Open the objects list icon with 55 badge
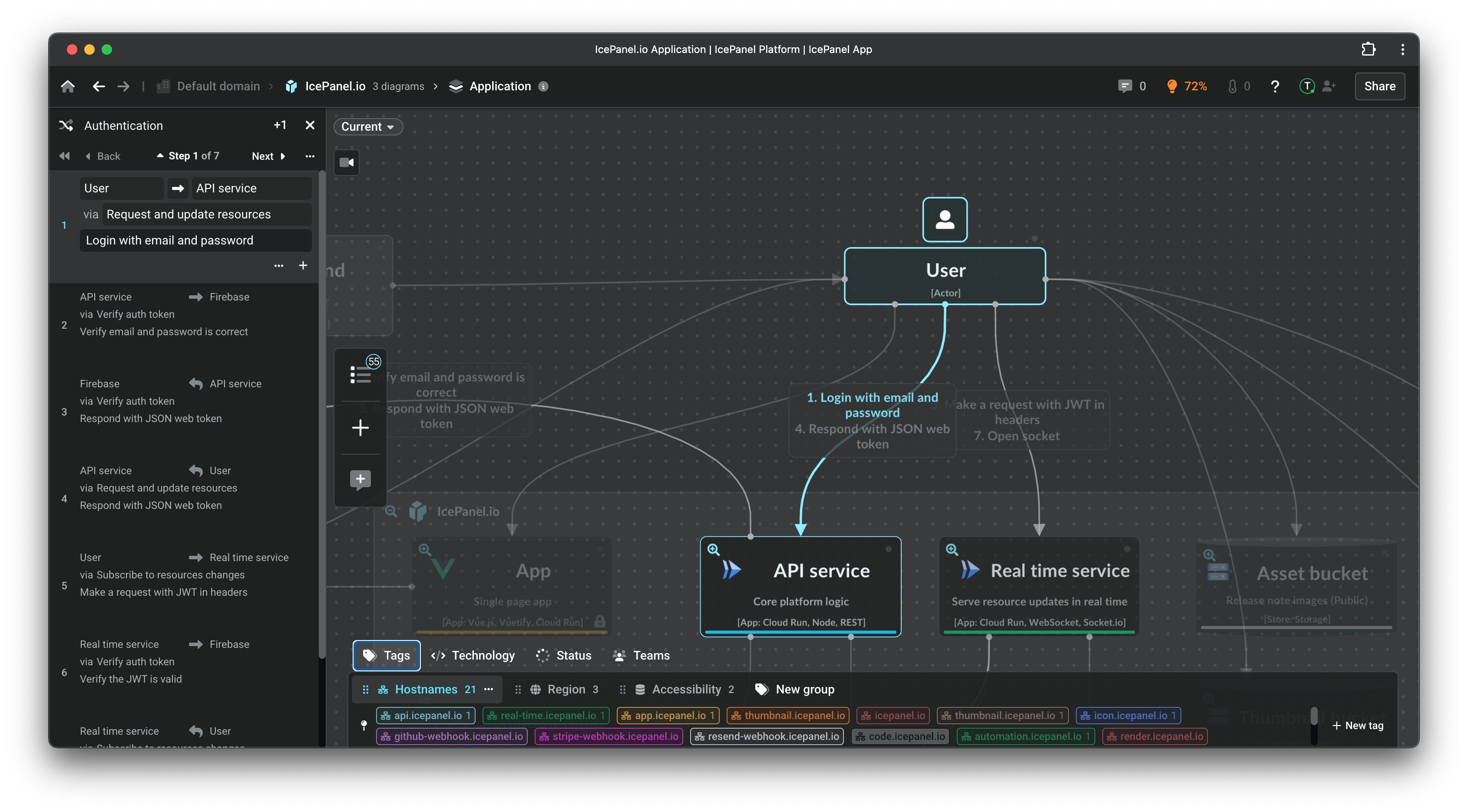Image resolution: width=1468 pixels, height=812 pixels. pyautogui.click(x=360, y=374)
